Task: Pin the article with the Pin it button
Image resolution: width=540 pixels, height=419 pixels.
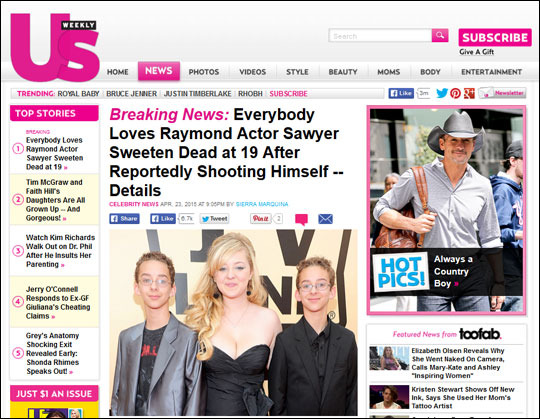Action: 260,219
